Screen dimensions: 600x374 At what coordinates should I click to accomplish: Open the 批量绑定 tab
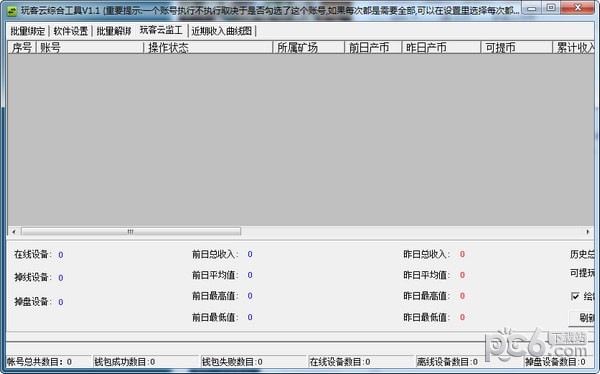click(x=28, y=31)
